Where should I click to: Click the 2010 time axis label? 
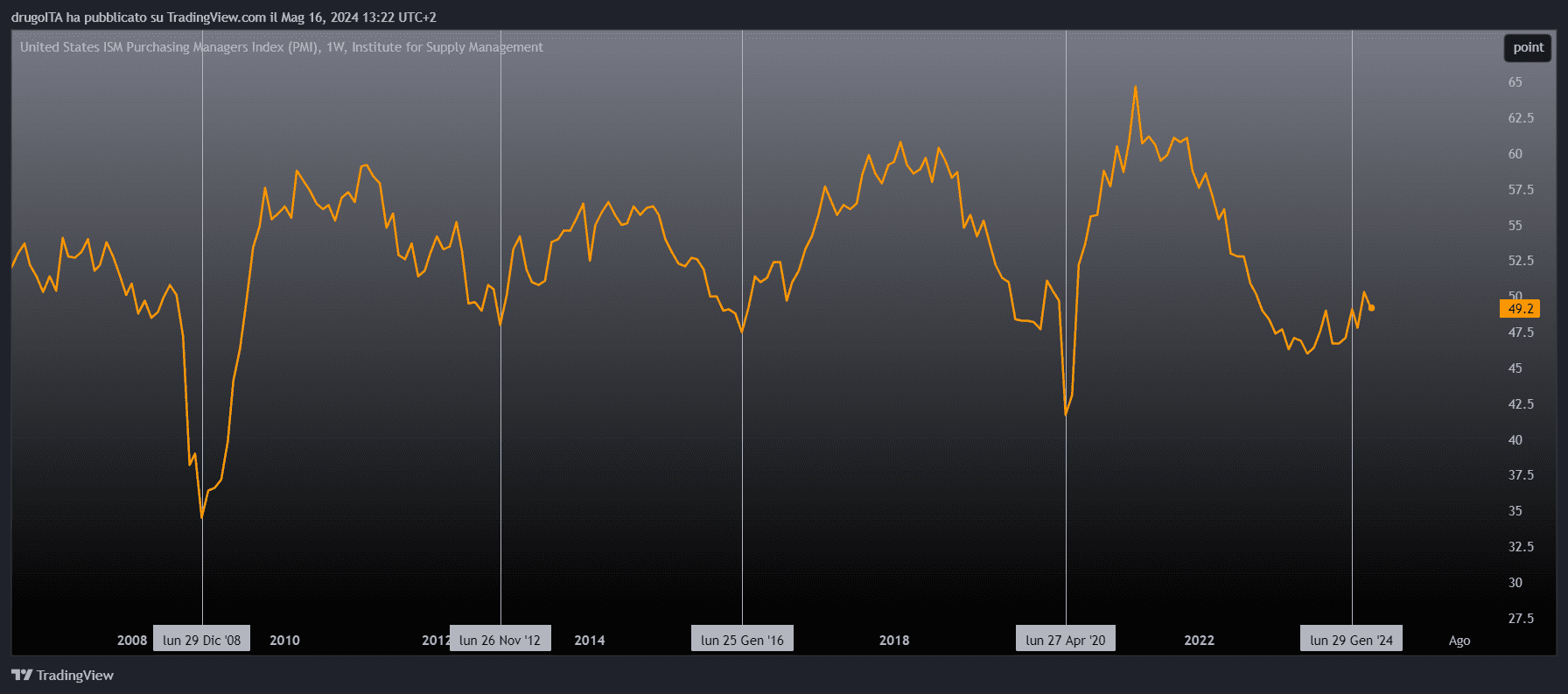pos(284,641)
